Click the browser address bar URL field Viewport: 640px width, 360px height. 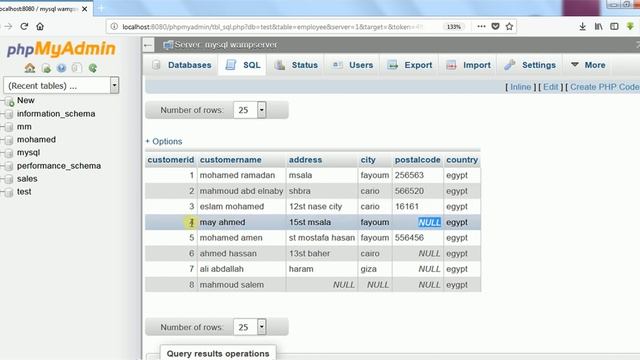(272, 27)
